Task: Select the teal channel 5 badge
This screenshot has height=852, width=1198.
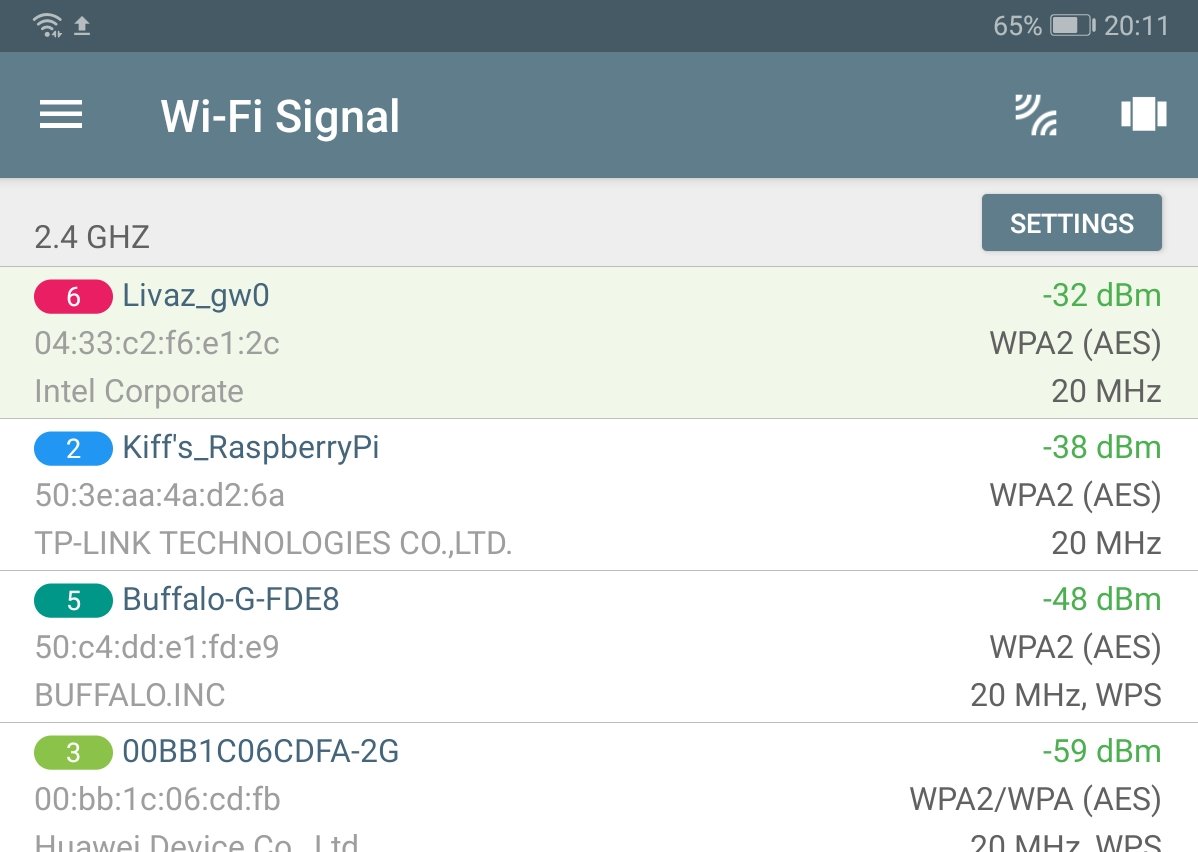Action: pyautogui.click(x=73, y=601)
